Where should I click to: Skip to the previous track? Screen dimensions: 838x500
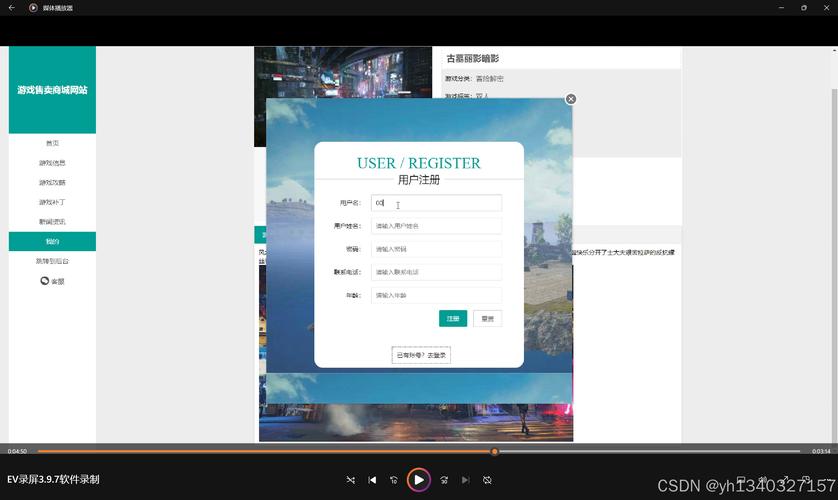click(x=372, y=480)
